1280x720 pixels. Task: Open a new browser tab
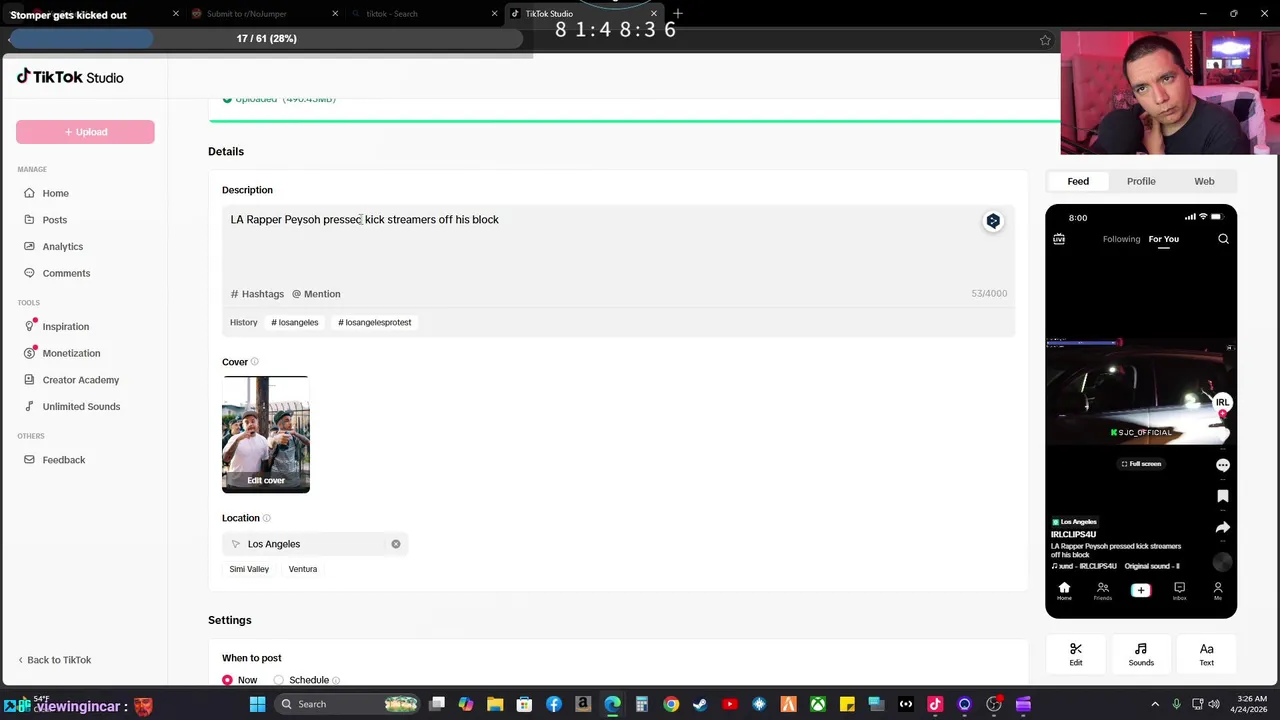pos(678,13)
